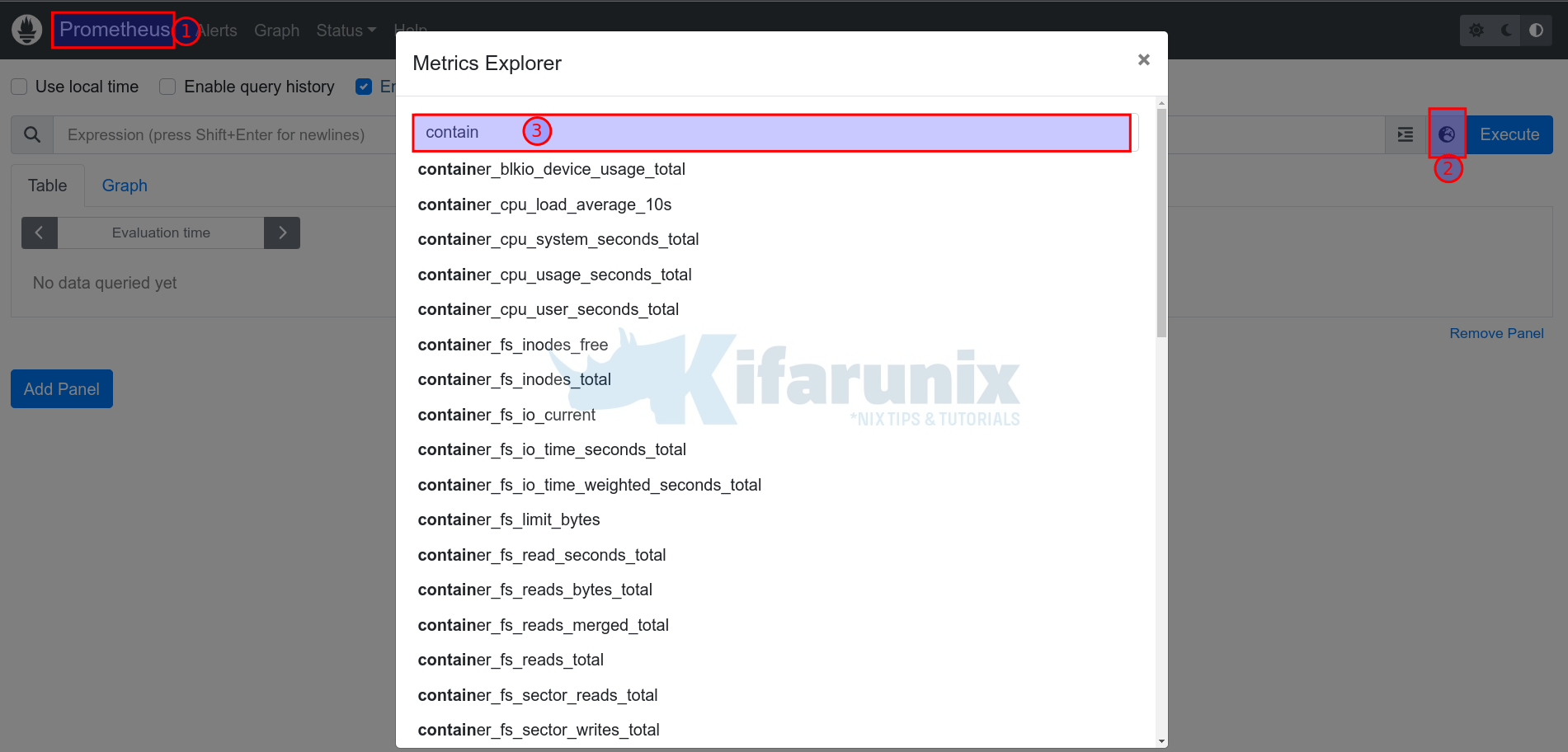Expand the Status dropdown menu
Image resolution: width=1568 pixels, height=752 pixels.
tap(346, 31)
